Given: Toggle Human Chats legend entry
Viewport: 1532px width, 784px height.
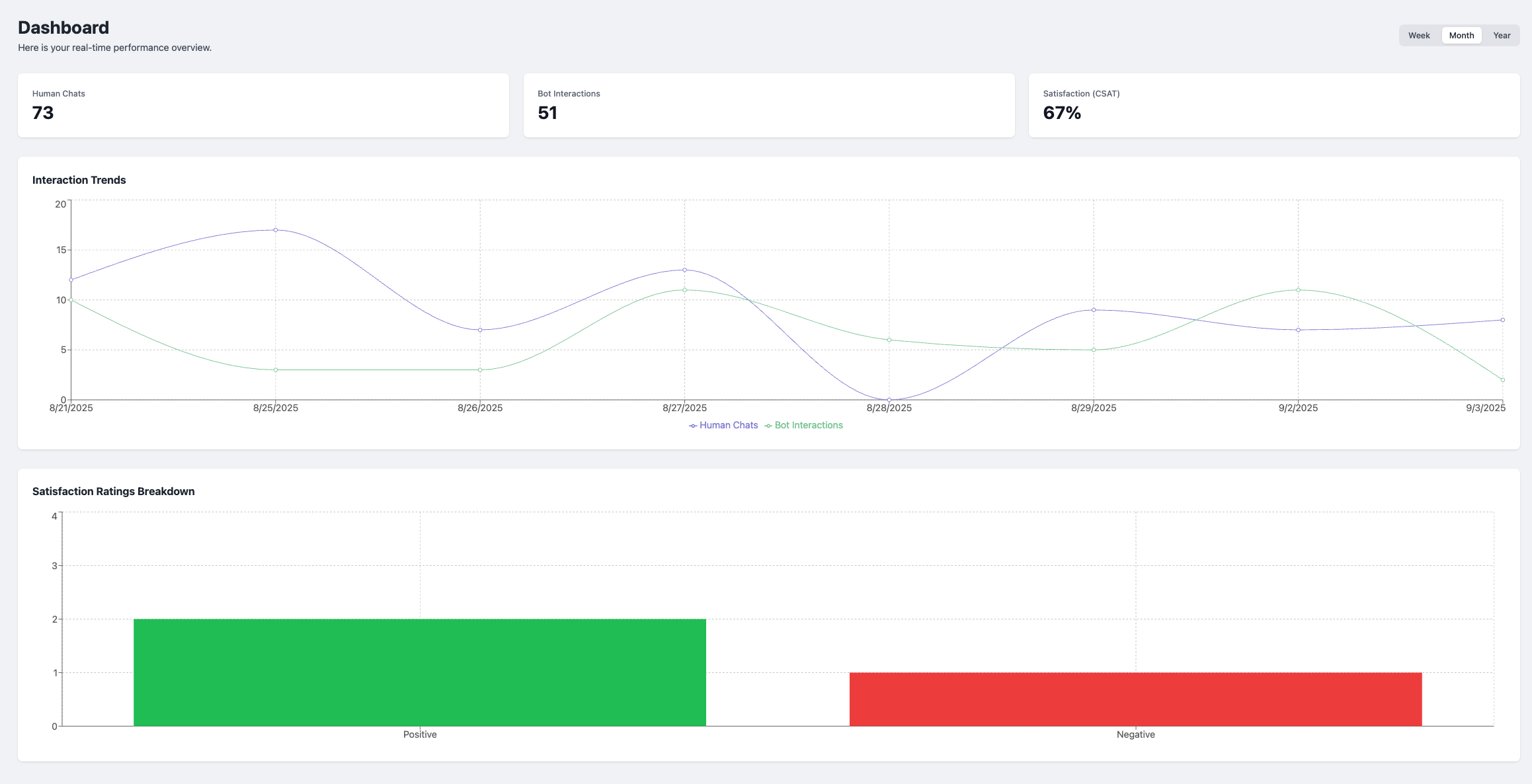Looking at the screenshot, I should [x=723, y=425].
